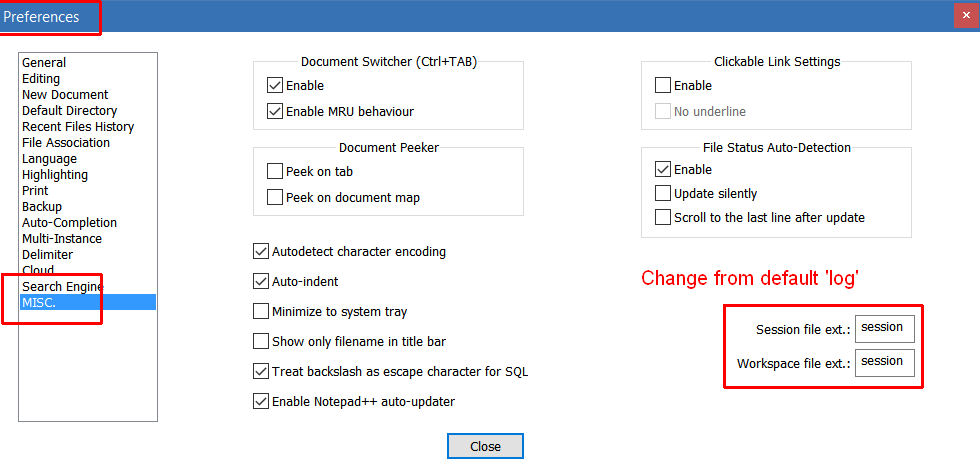The height and width of the screenshot is (472, 980).
Task: Toggle File Status Auto-Detection Enable checkbox
Action: pos(663,169)
